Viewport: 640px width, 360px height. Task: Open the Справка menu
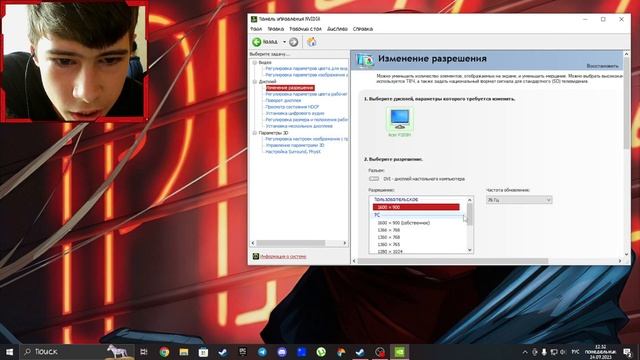tap(362, 29)
